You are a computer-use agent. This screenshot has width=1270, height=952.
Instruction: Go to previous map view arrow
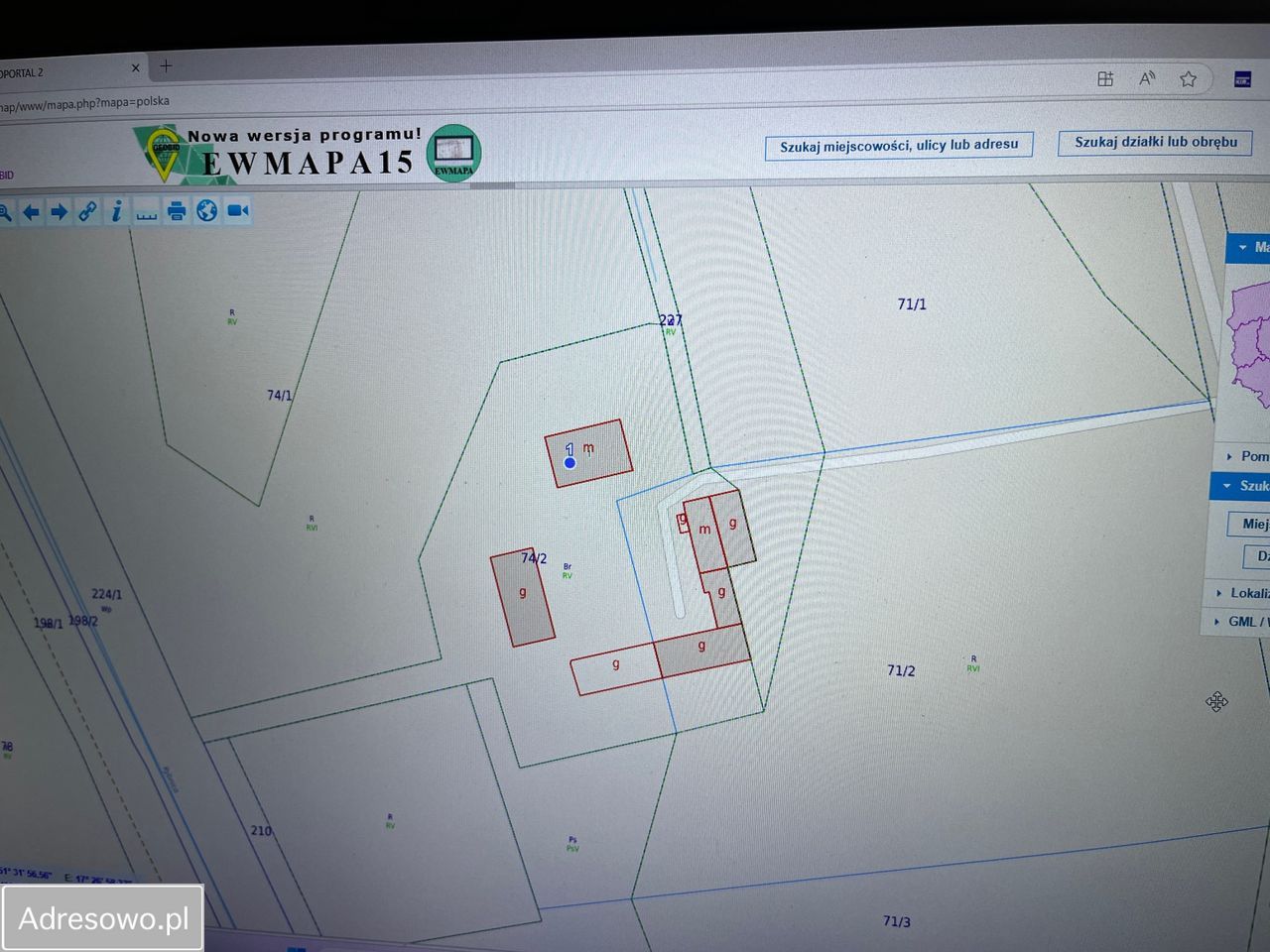point(31,212)
